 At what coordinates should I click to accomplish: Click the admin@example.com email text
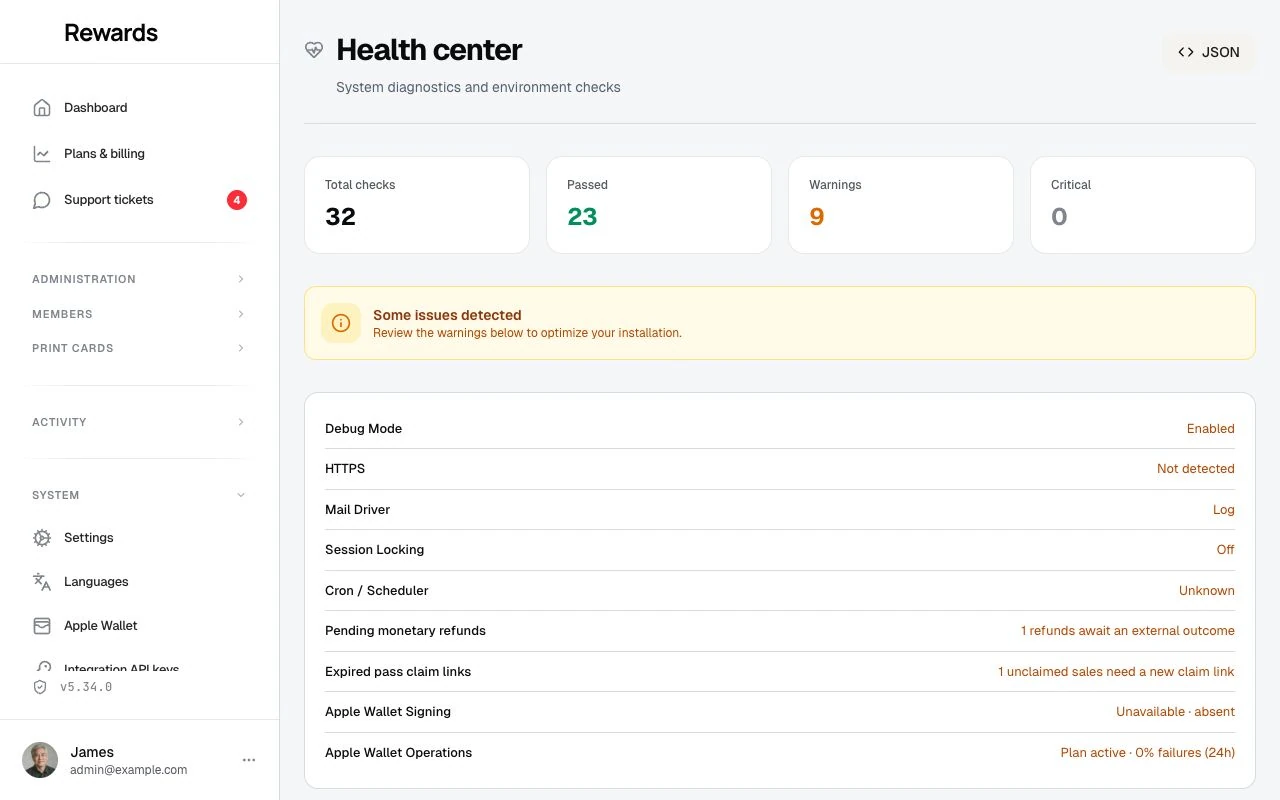click(129, 770)
